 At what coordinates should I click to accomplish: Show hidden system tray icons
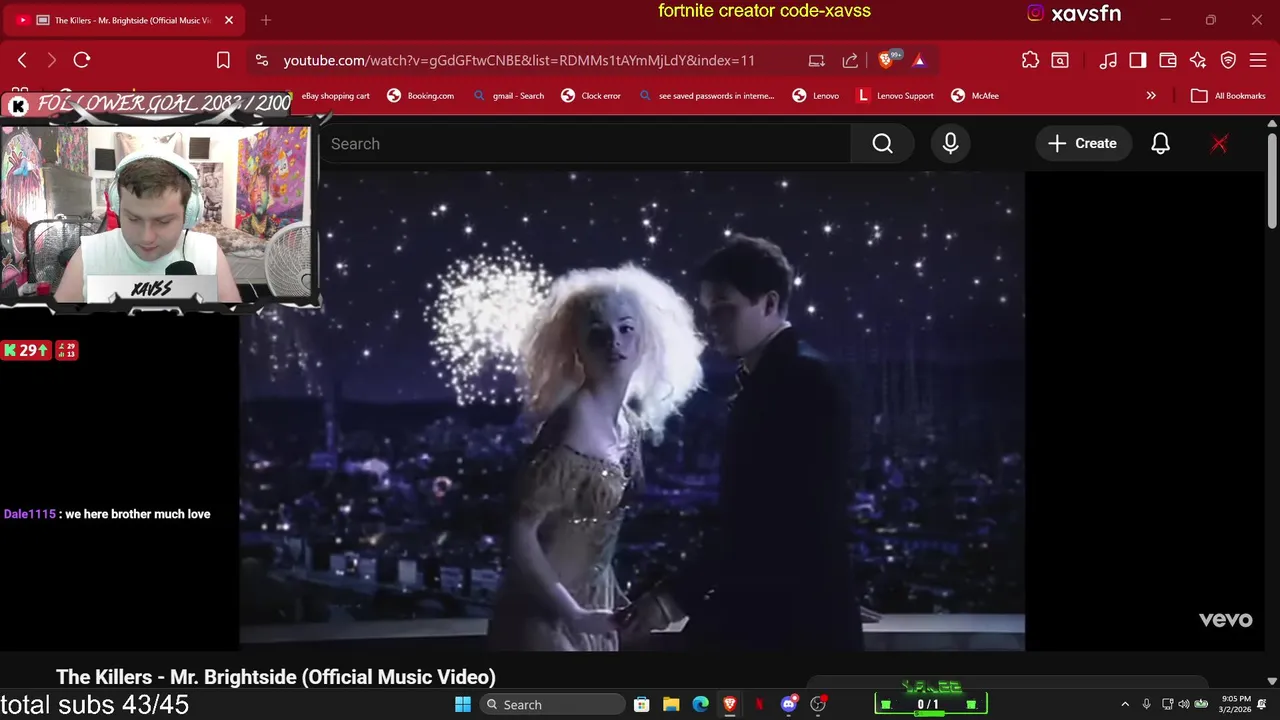click(x=1125, y=704)
